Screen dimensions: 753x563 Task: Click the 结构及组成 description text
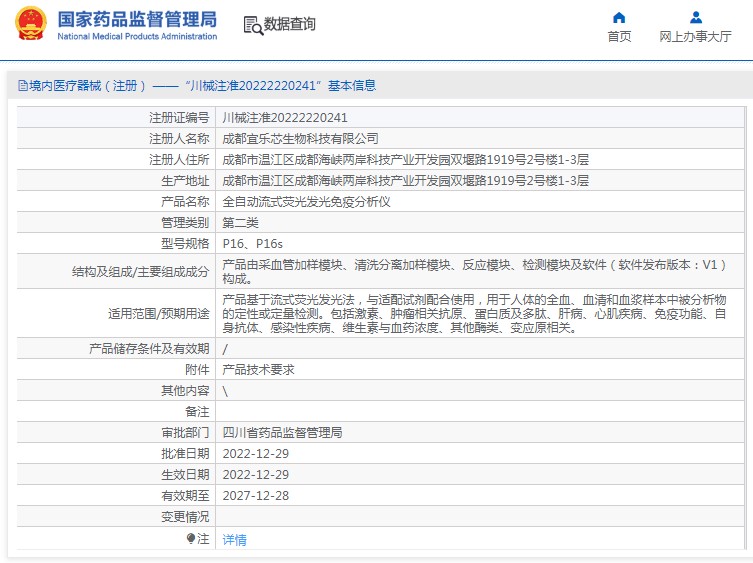tap(474, 272)
